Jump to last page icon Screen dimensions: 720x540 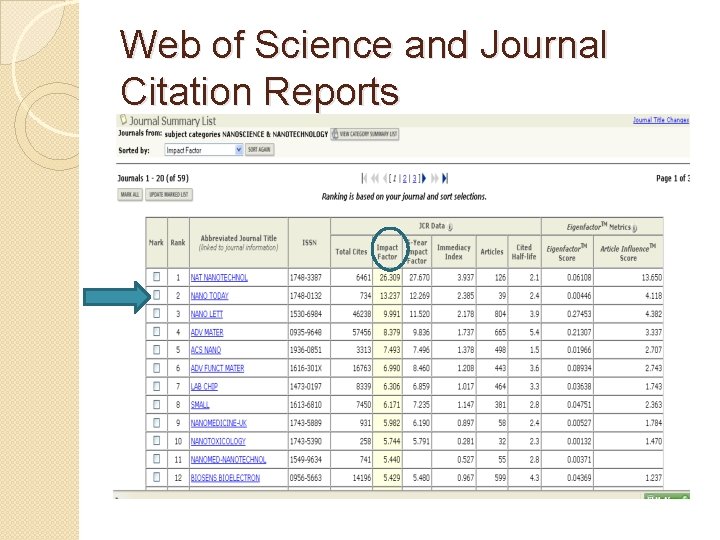[444, 178]
